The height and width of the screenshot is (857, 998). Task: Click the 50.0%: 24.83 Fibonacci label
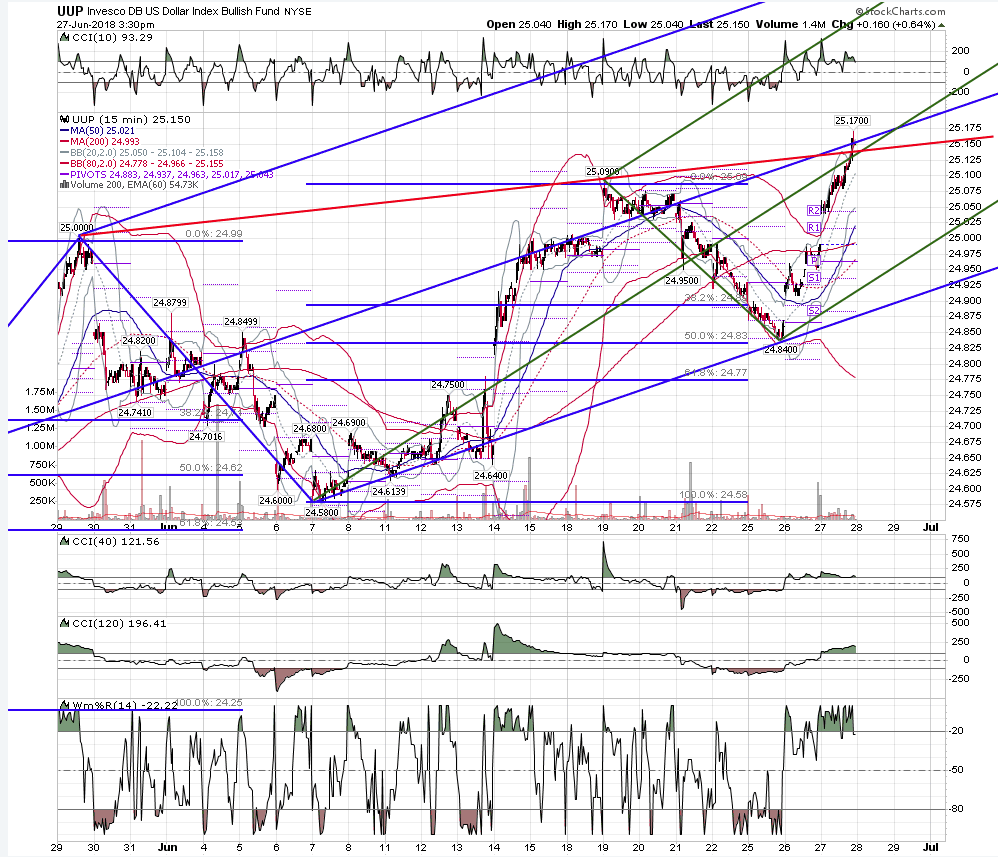click(x=716, y=336)
